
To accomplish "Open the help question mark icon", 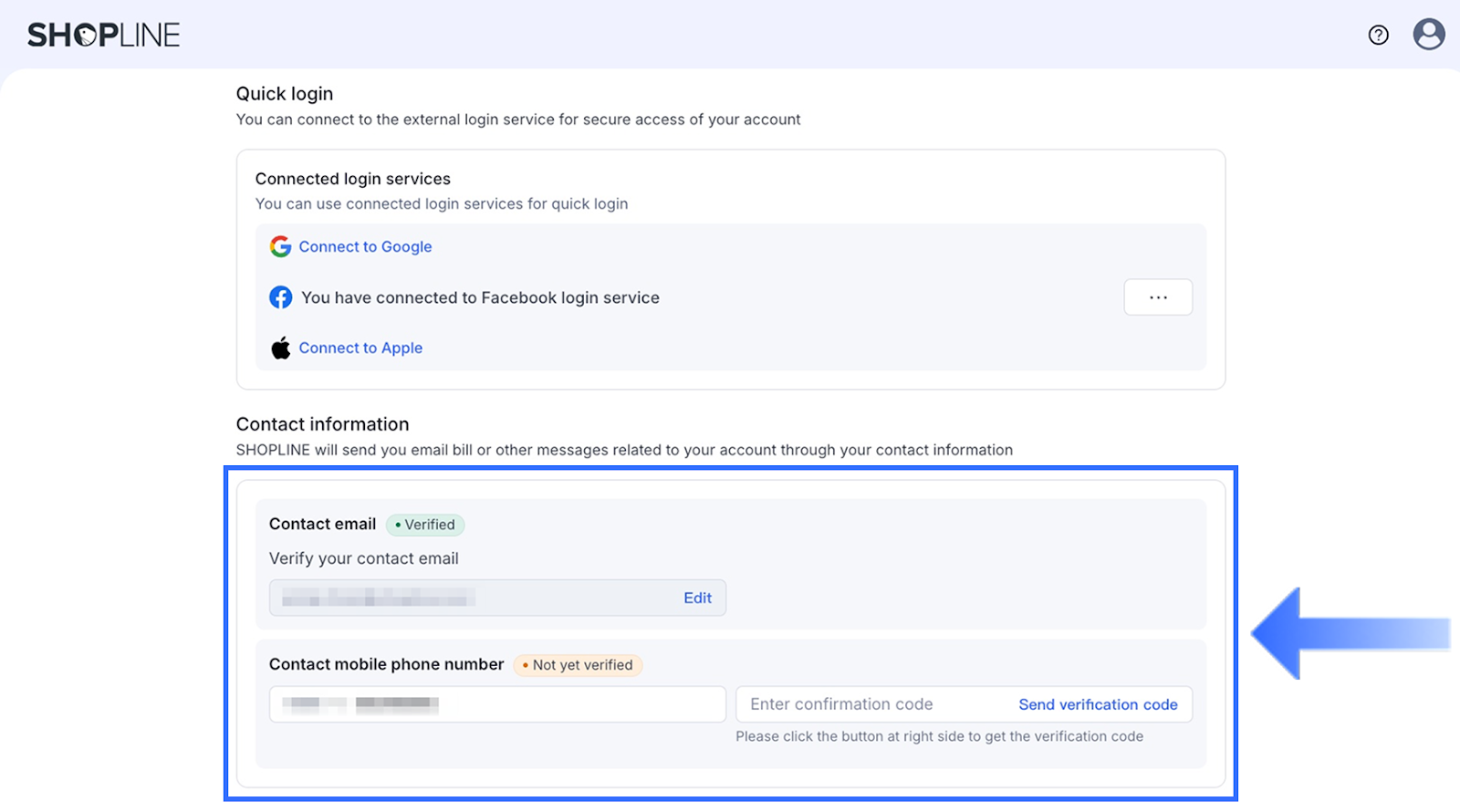I will tap(1378, 35).
